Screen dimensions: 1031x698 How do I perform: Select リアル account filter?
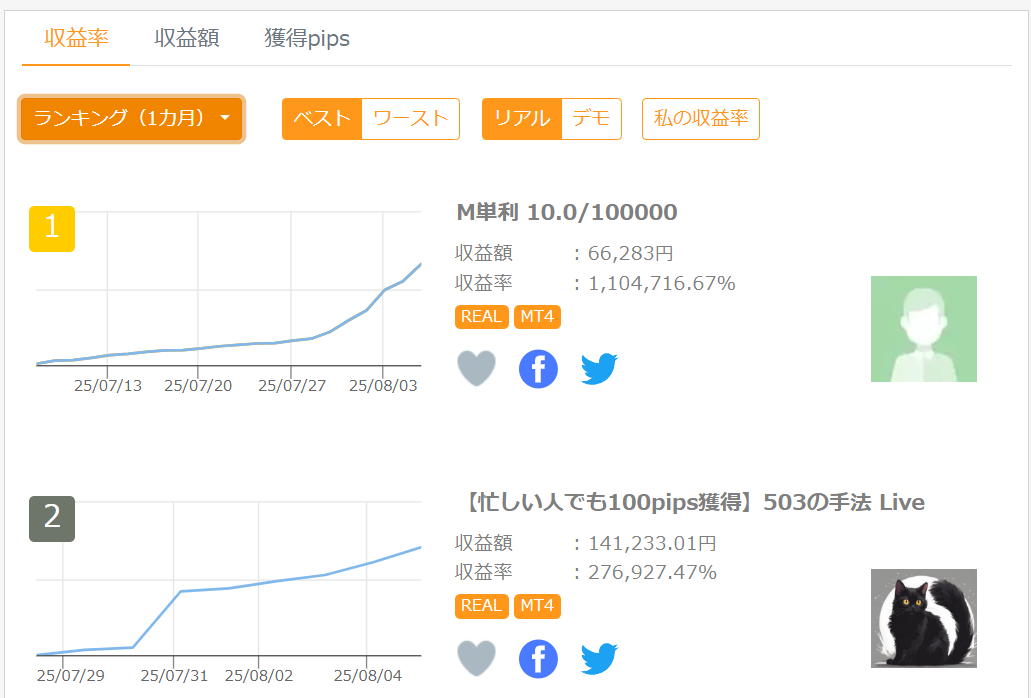tap(522, 119)
